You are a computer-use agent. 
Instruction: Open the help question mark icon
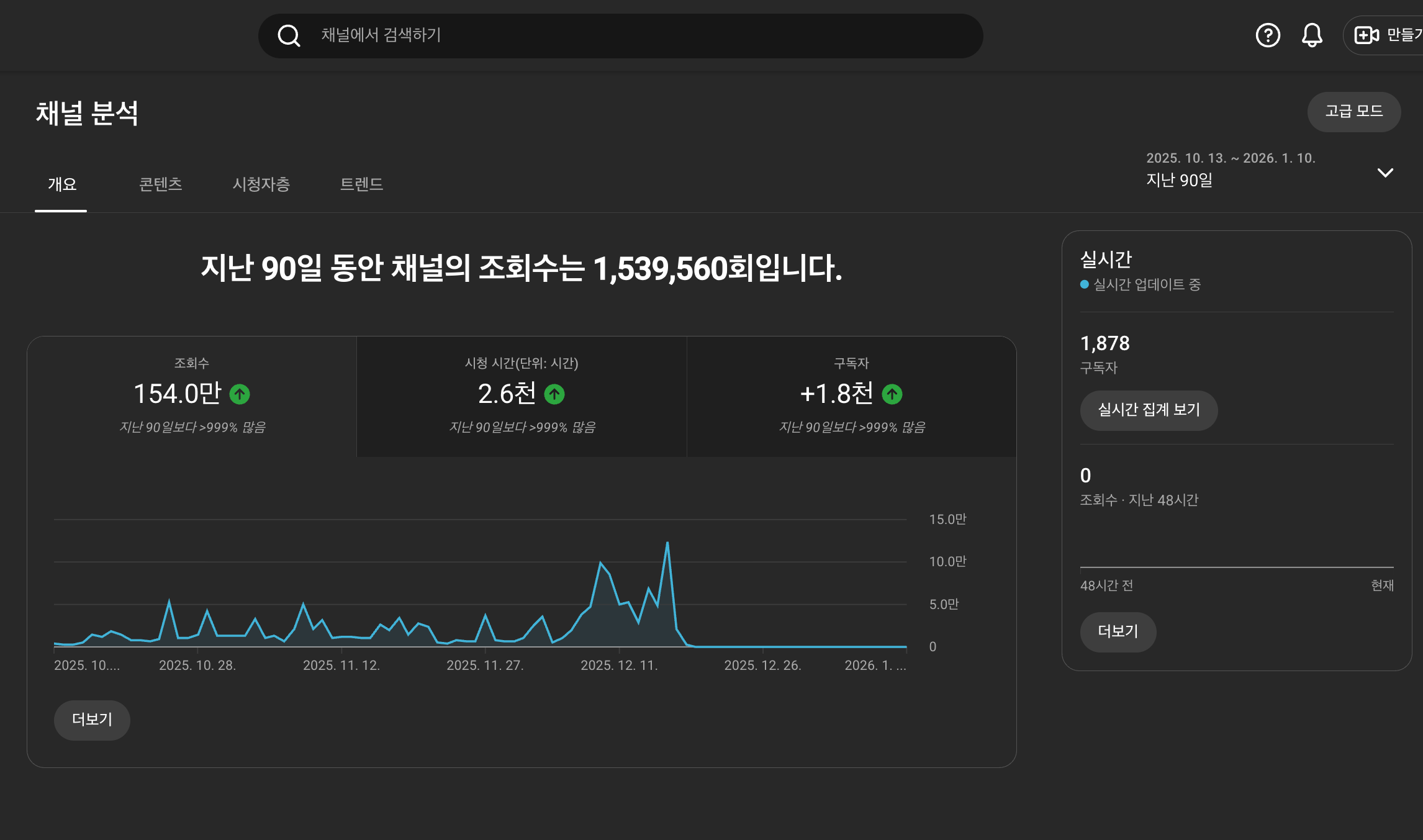1267,35
